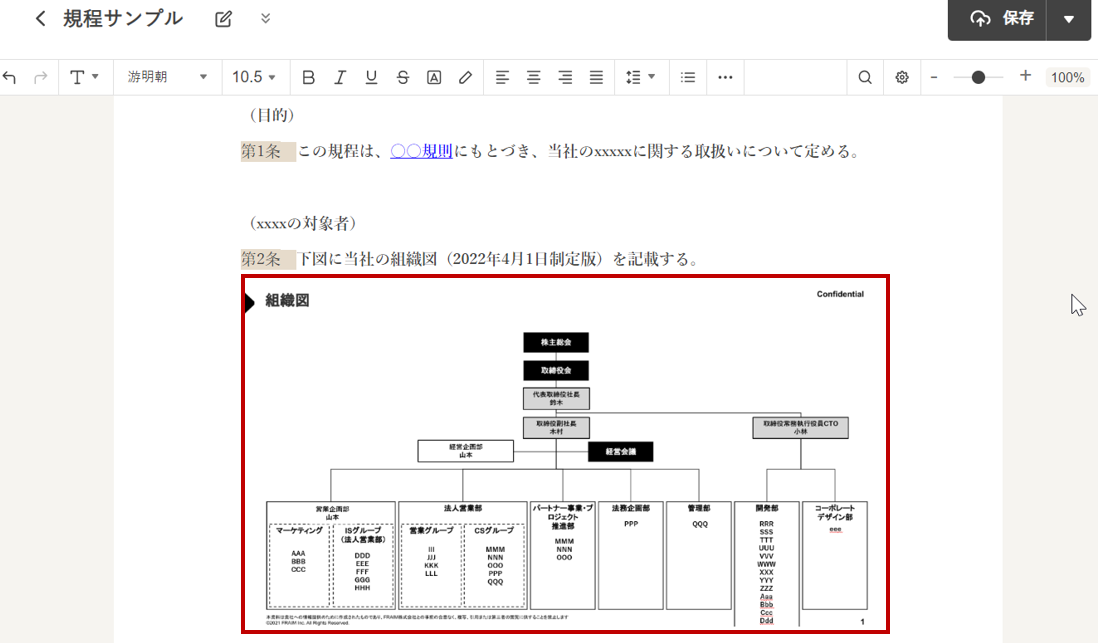Screen dimensions: 1101x643
Task: Toggle underline formatting
Action: click(371, 77)
